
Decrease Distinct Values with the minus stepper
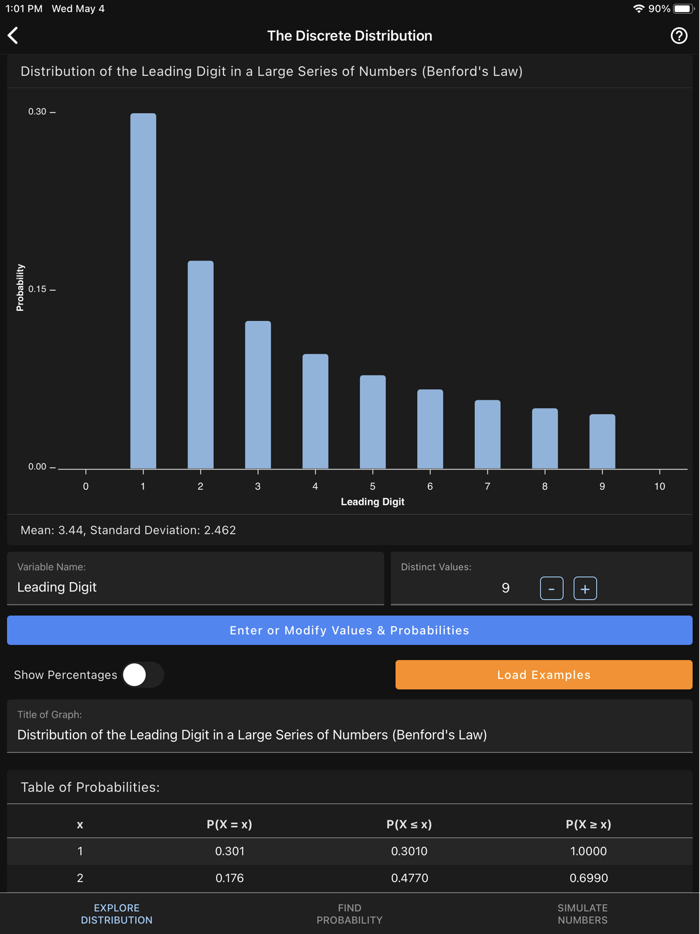(551, 588)
